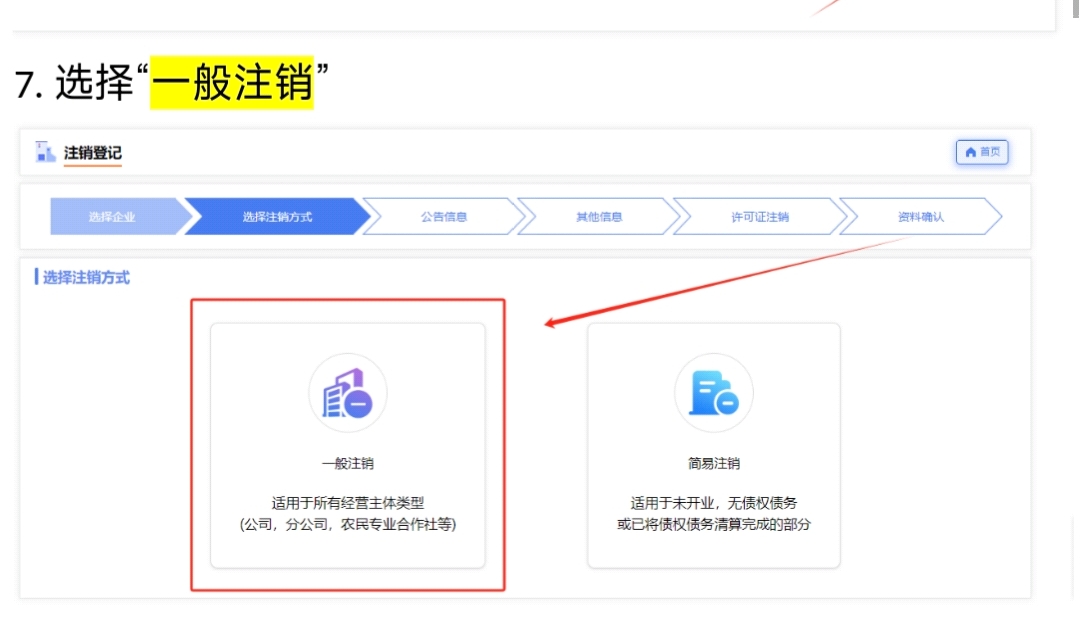Go back to the 选择企业 step
1080x622 pixels.
pos(112,216)
